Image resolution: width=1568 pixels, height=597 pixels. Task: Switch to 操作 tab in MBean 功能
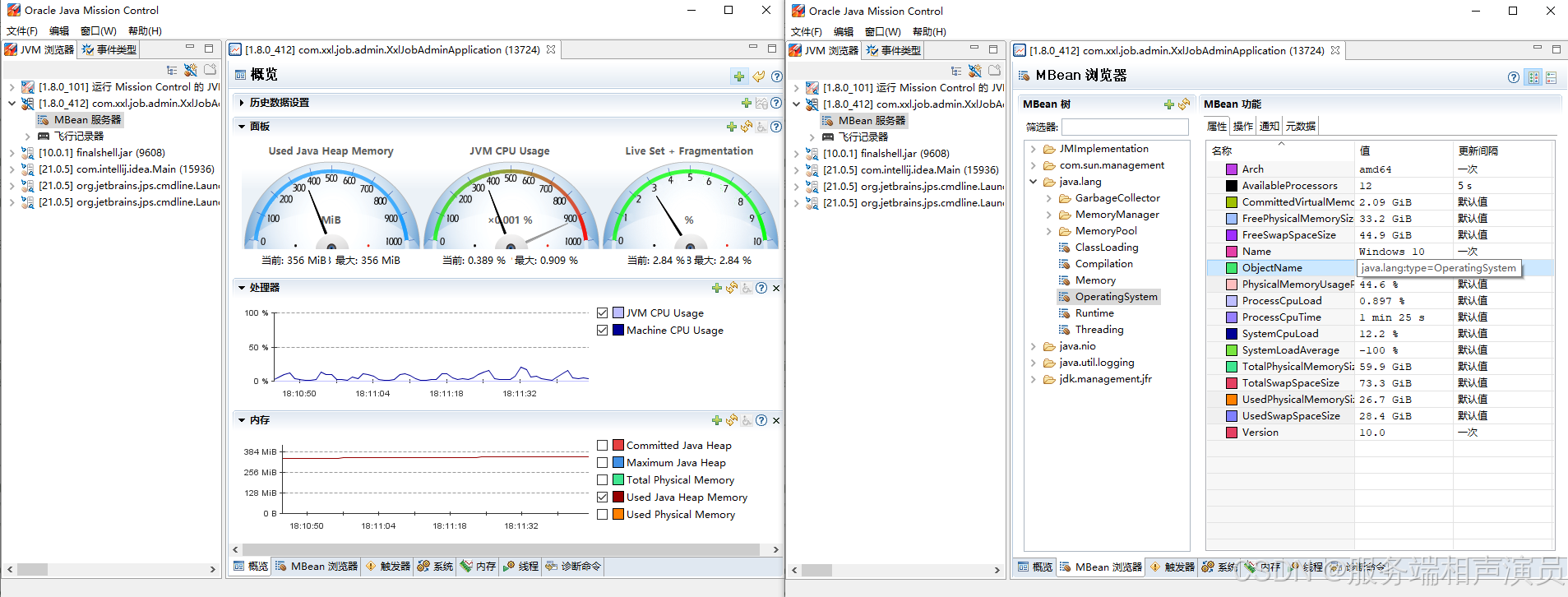click(x=1243, y=127)
